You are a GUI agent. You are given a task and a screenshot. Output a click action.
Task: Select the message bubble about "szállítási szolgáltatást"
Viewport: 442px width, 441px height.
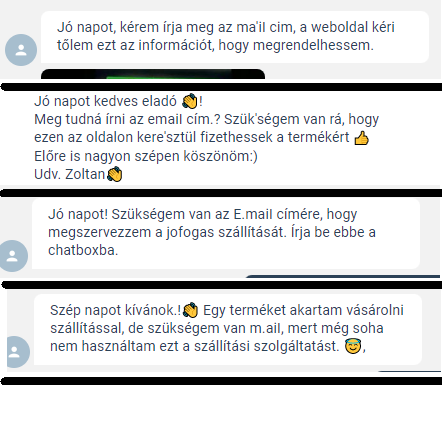pos(228,329)
